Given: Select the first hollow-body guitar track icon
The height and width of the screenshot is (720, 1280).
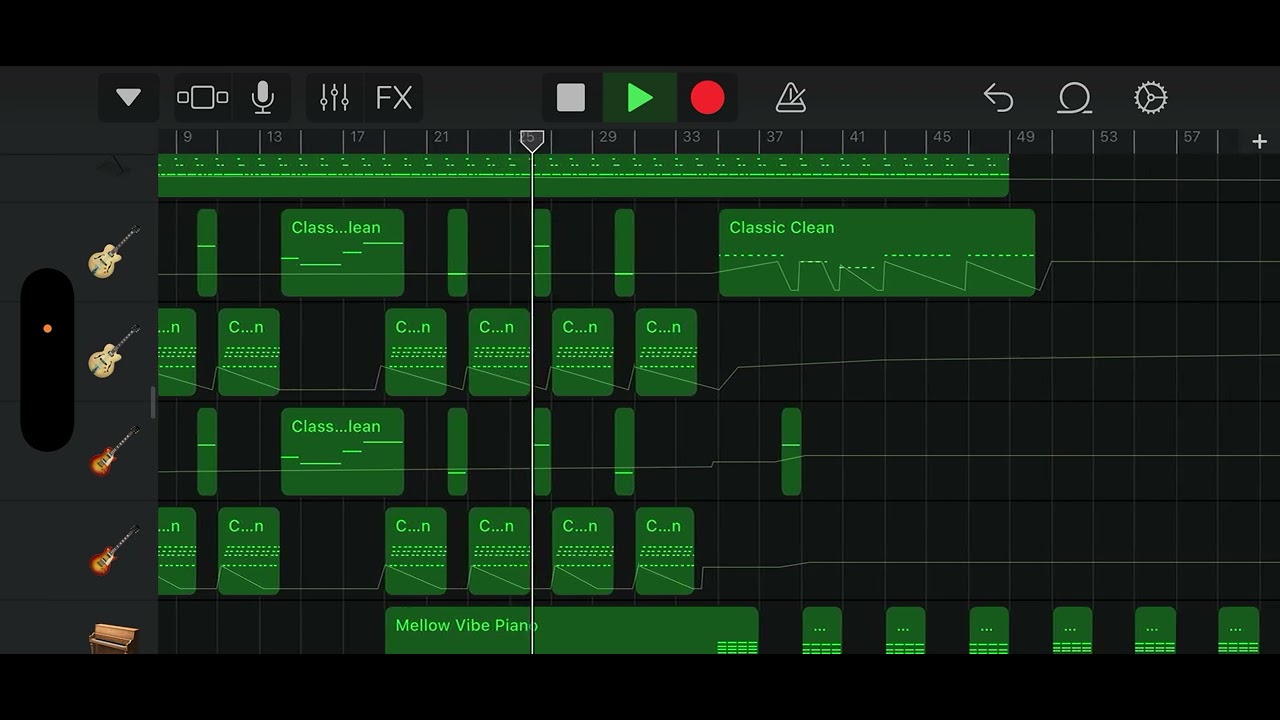Looking at the screenshot, I should tap(114, 252).
